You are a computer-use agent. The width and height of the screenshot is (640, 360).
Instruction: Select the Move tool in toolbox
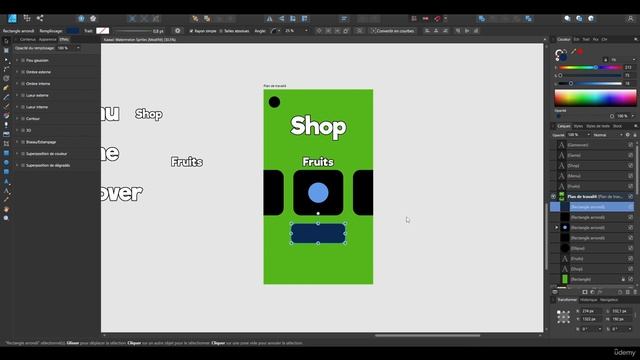click(x=6, y=41)
